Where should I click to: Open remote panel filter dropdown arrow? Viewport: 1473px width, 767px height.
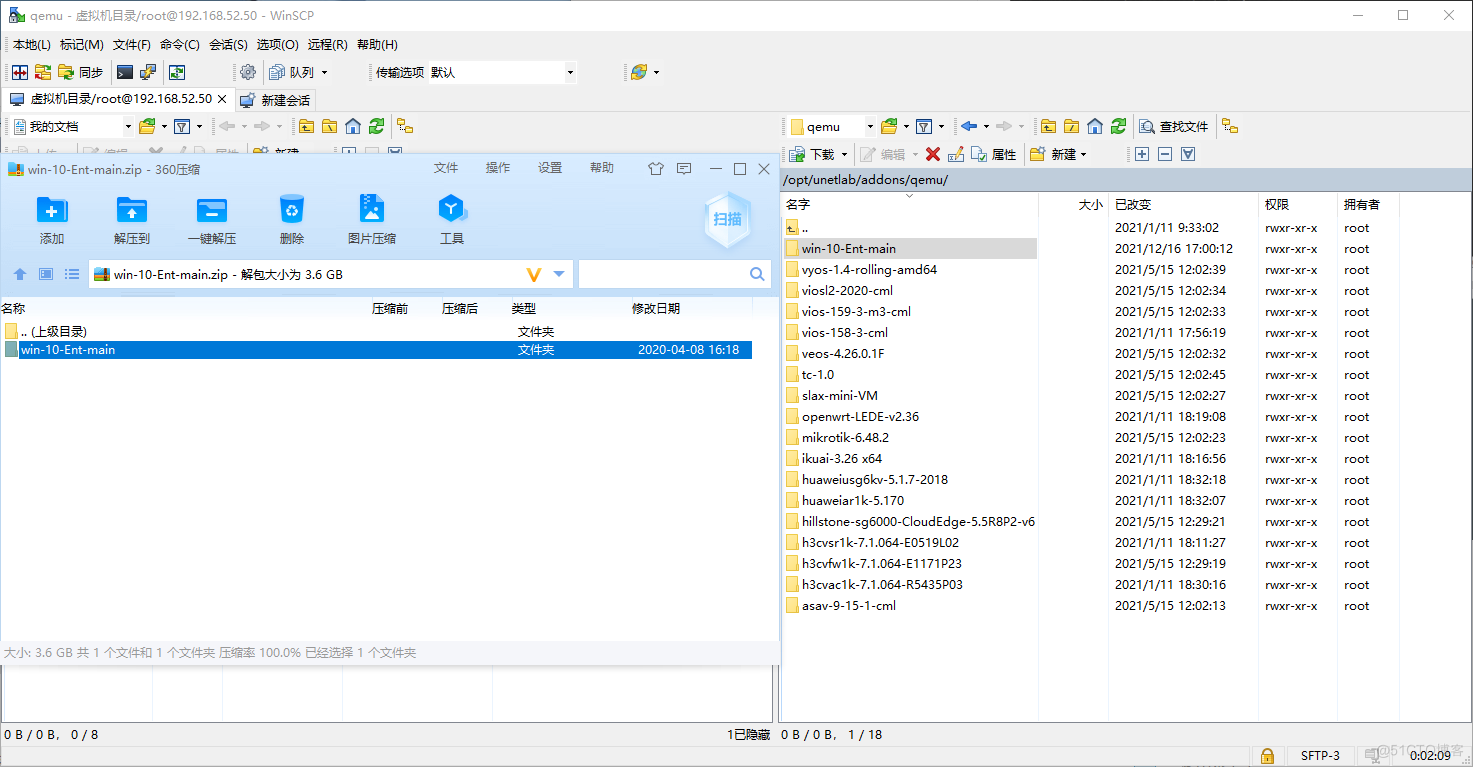[941, 126]
